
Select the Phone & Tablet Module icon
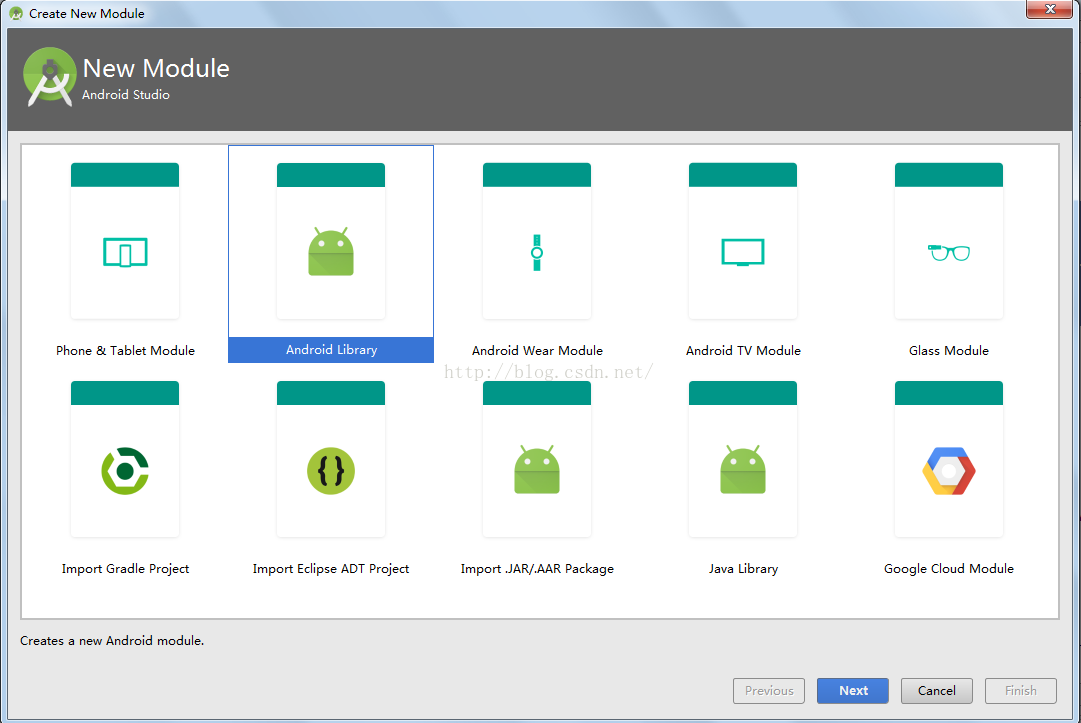point(125,252)
